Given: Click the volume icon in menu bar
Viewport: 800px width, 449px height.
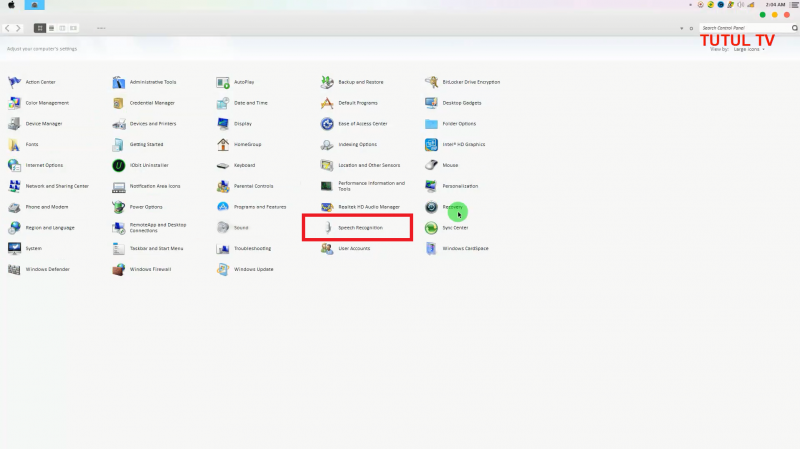Looking at the screenshot, I should (740, 5).
